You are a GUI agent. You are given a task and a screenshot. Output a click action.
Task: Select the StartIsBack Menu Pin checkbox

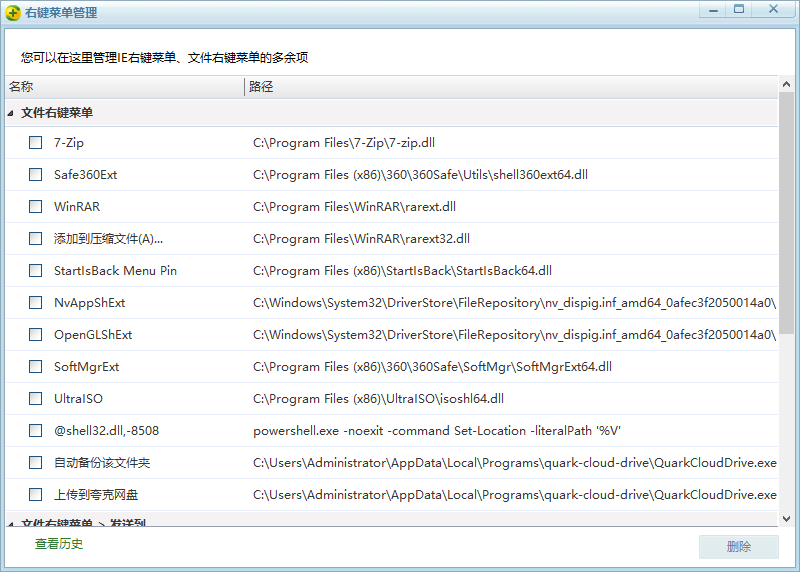click(x=36, y=270)
